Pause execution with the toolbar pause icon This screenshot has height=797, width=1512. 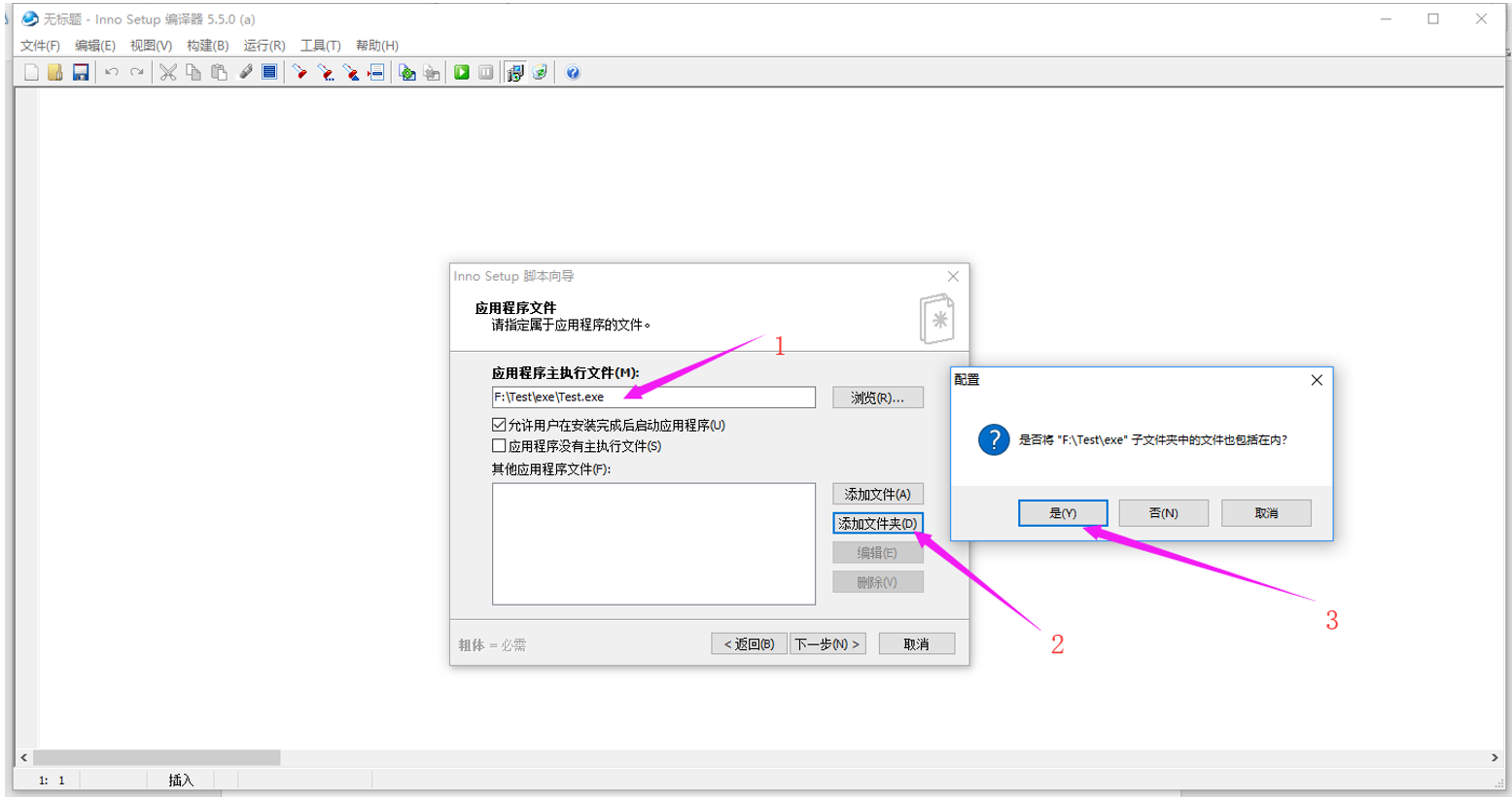486,72
